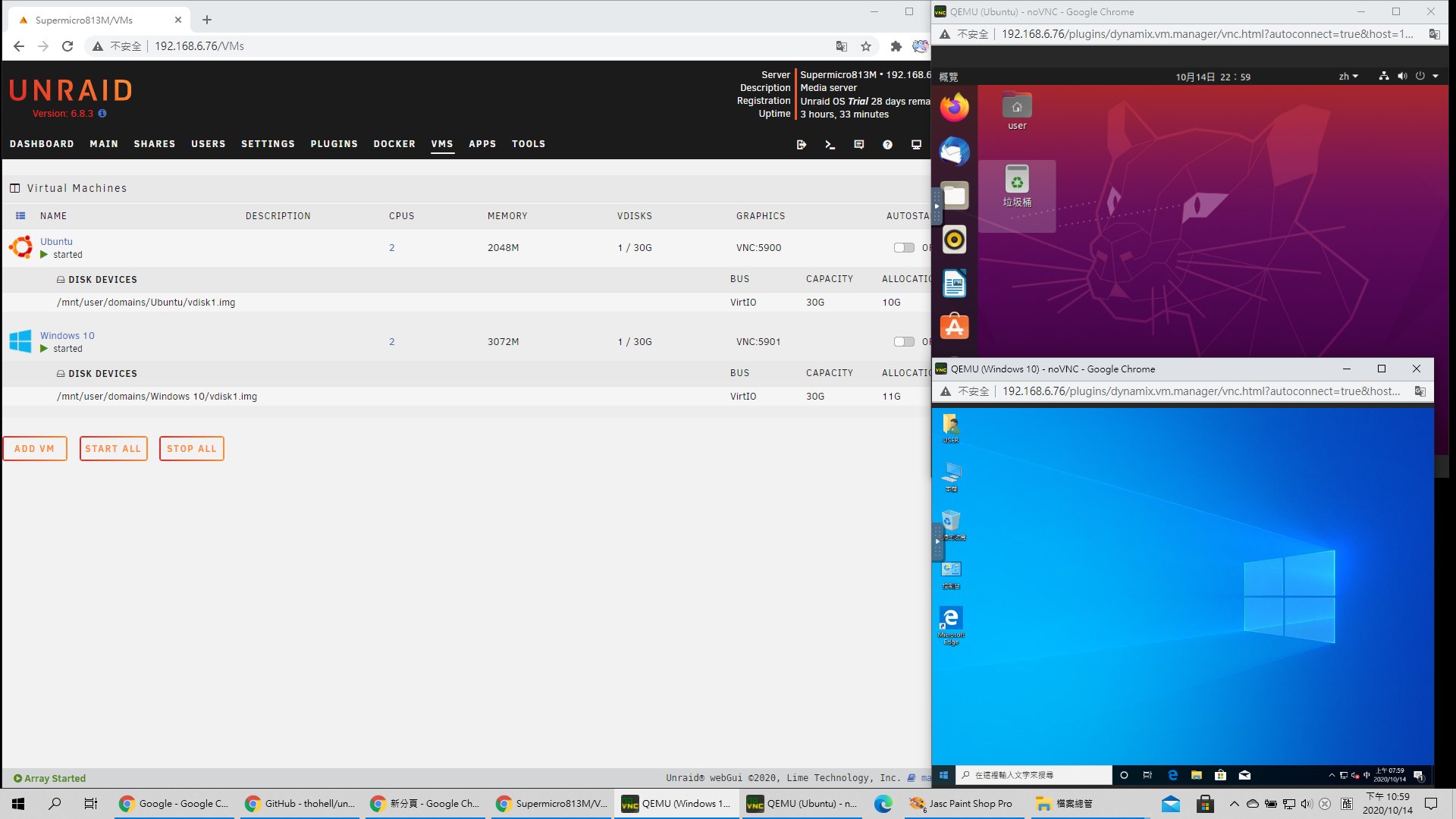Open the DOCKER menu tab
Screen dimensions: 1456x819
click(x=394, y=144)
